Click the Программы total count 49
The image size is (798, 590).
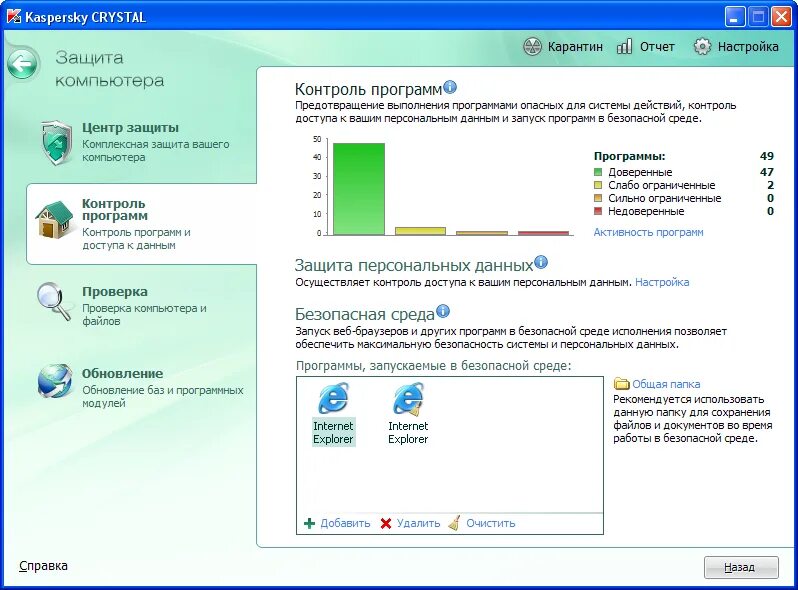[x=767, y=156]
